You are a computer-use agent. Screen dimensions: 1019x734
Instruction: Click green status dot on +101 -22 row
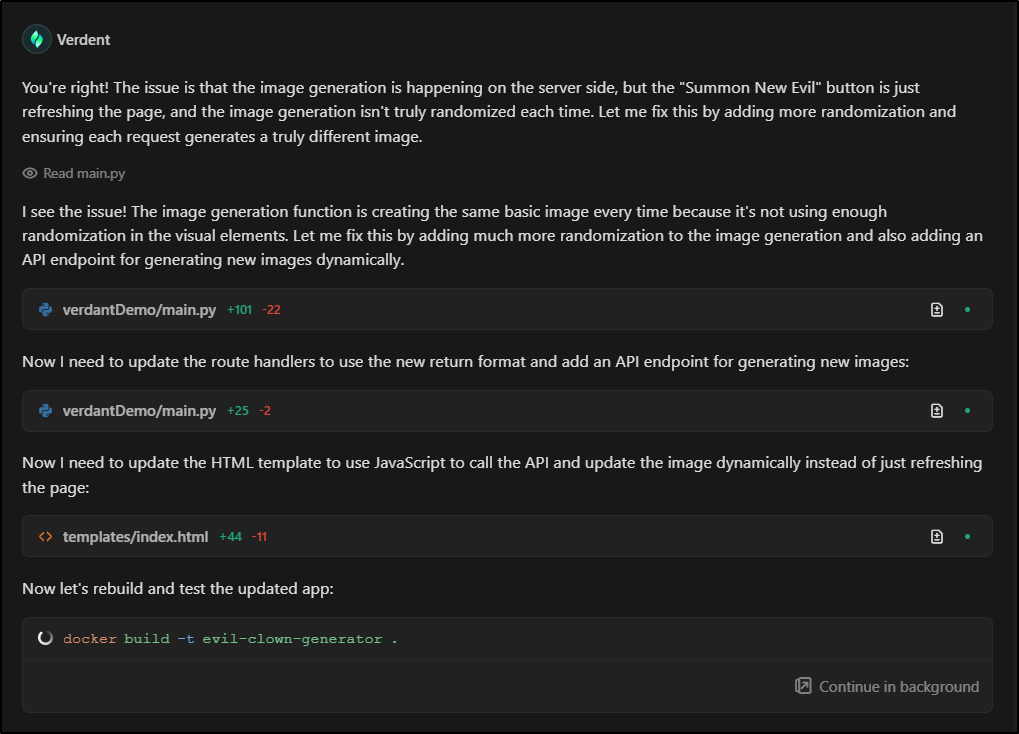coord(967,310)
